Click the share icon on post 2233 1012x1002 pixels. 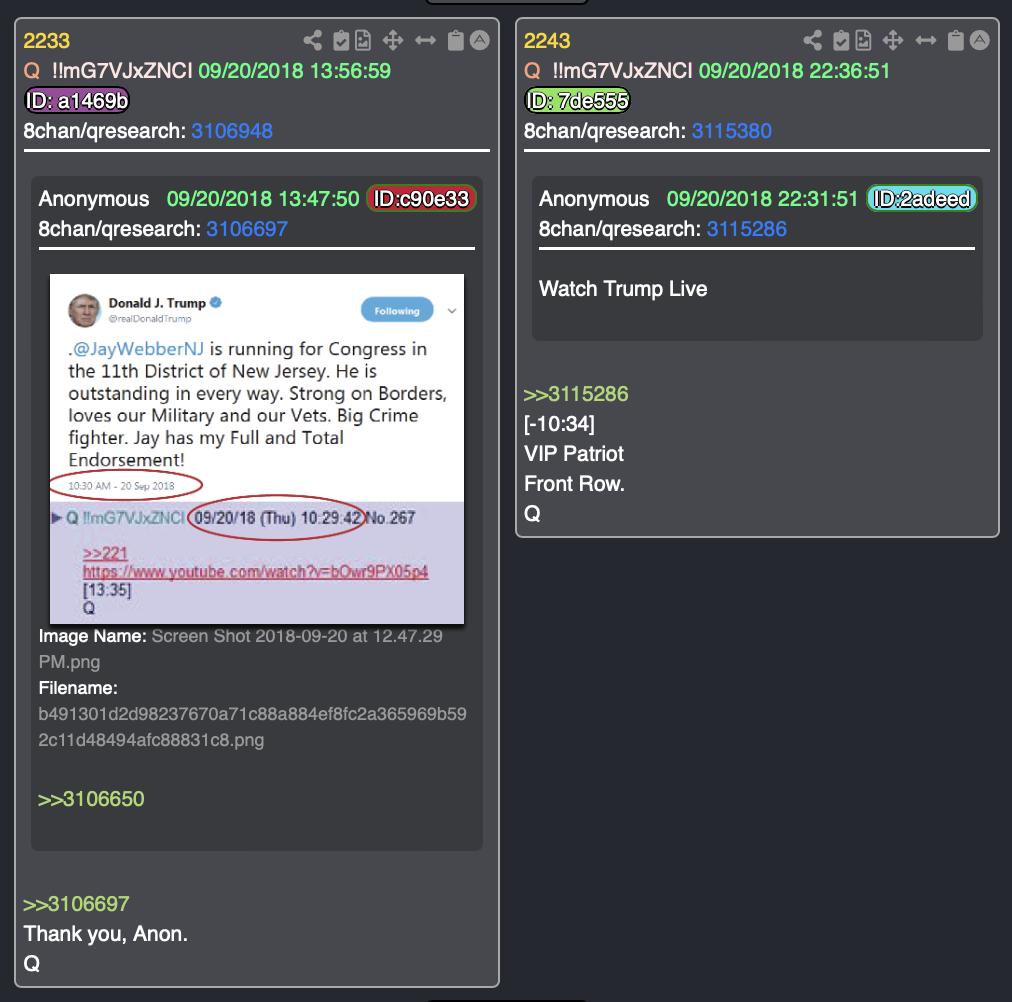tap(313, 41)
